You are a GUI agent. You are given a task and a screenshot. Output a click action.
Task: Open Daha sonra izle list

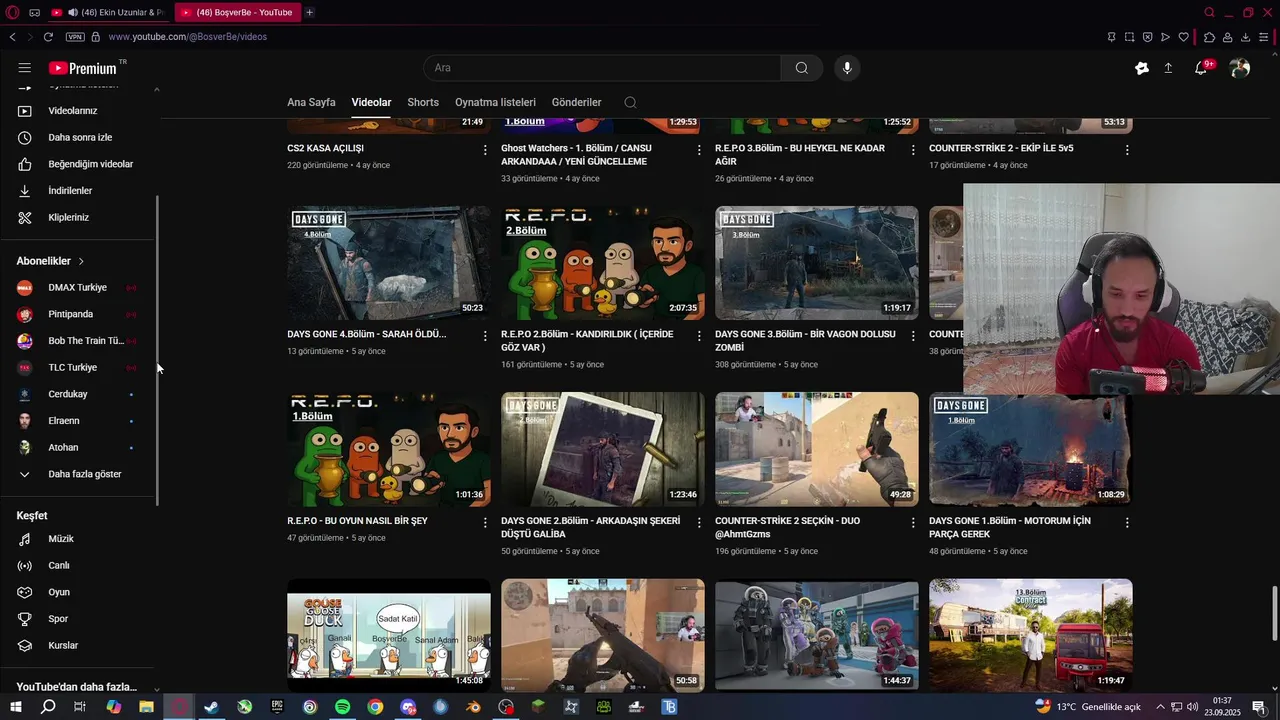point(78,137)
